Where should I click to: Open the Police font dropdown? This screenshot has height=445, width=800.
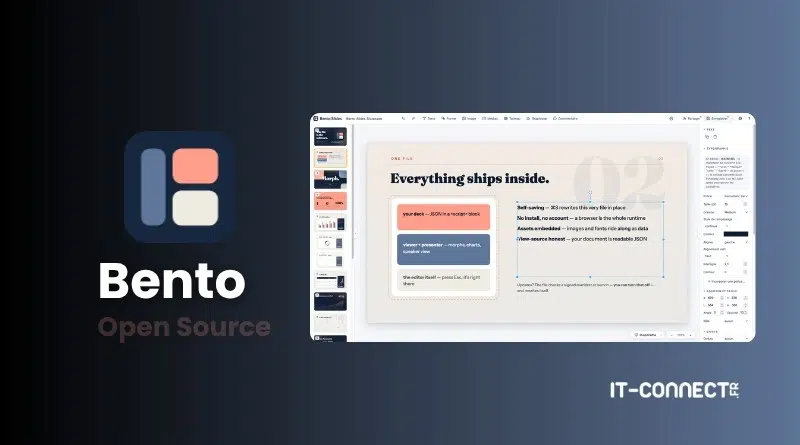pos(736,196)
